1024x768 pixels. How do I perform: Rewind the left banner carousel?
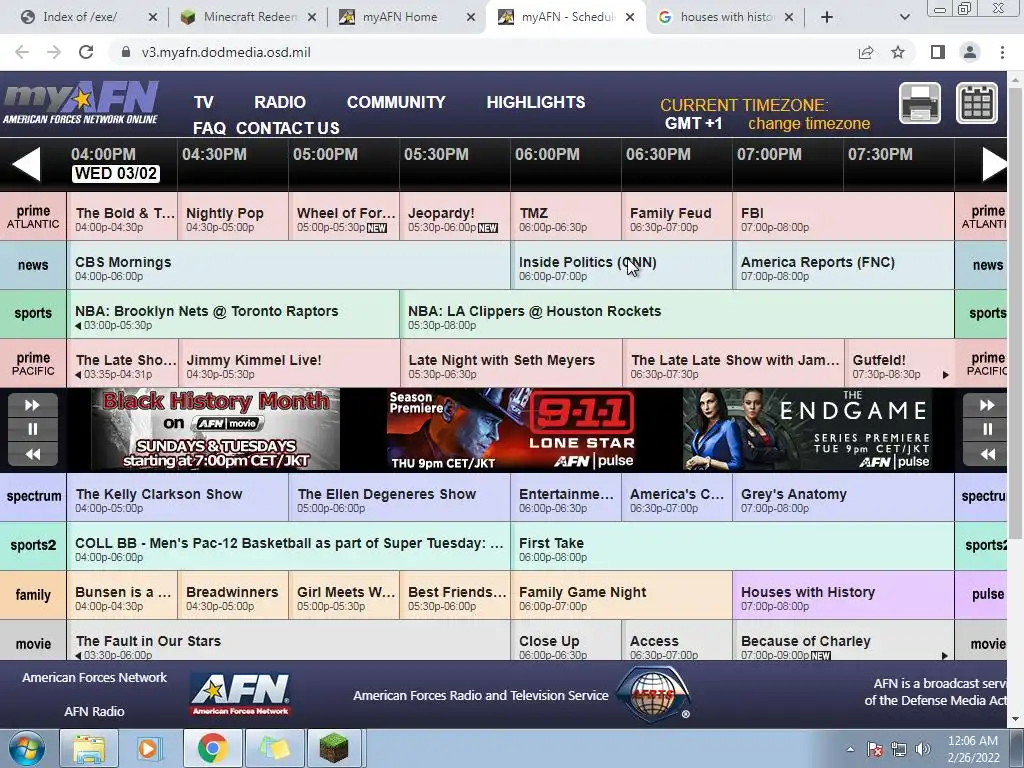coord(33,454)
